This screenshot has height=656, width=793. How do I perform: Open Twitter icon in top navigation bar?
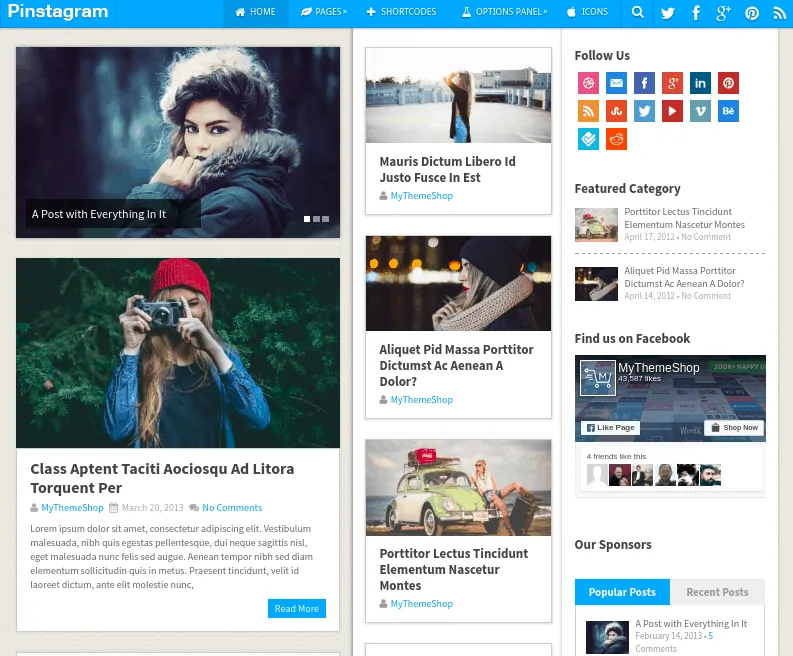(668, 13)
